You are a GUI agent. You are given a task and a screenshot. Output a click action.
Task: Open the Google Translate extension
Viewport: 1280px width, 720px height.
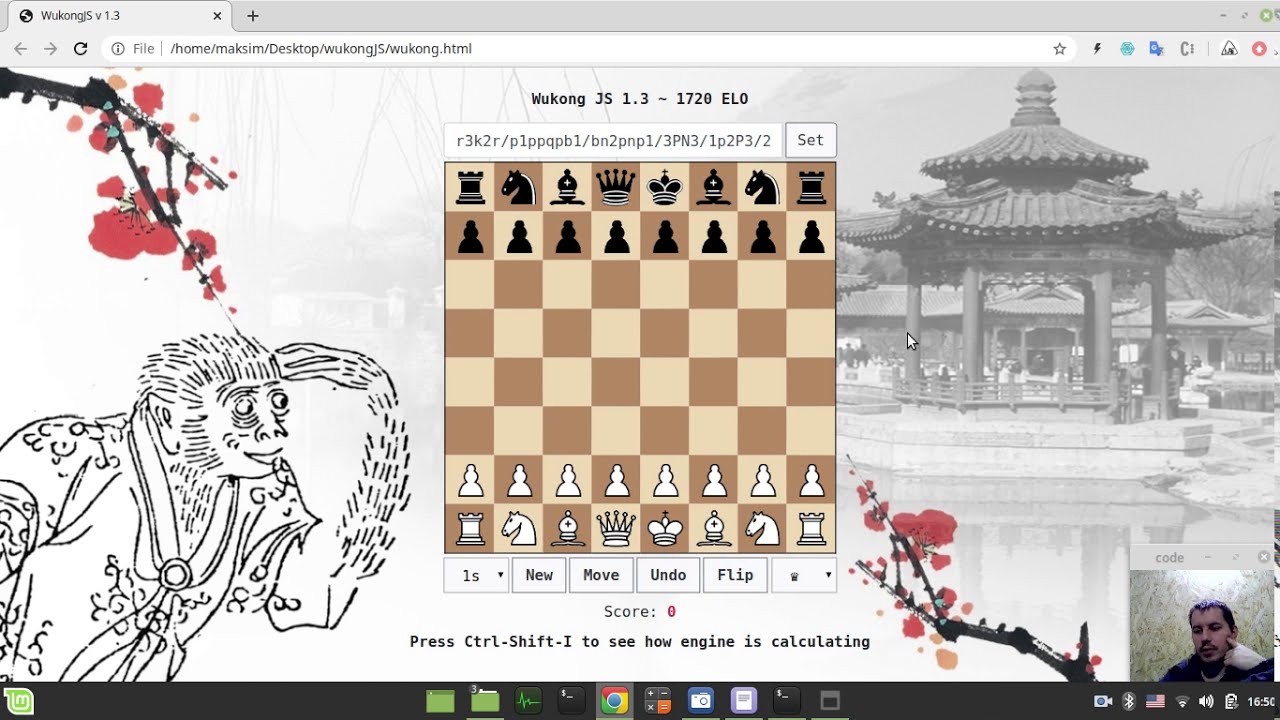pos(1157,48)
